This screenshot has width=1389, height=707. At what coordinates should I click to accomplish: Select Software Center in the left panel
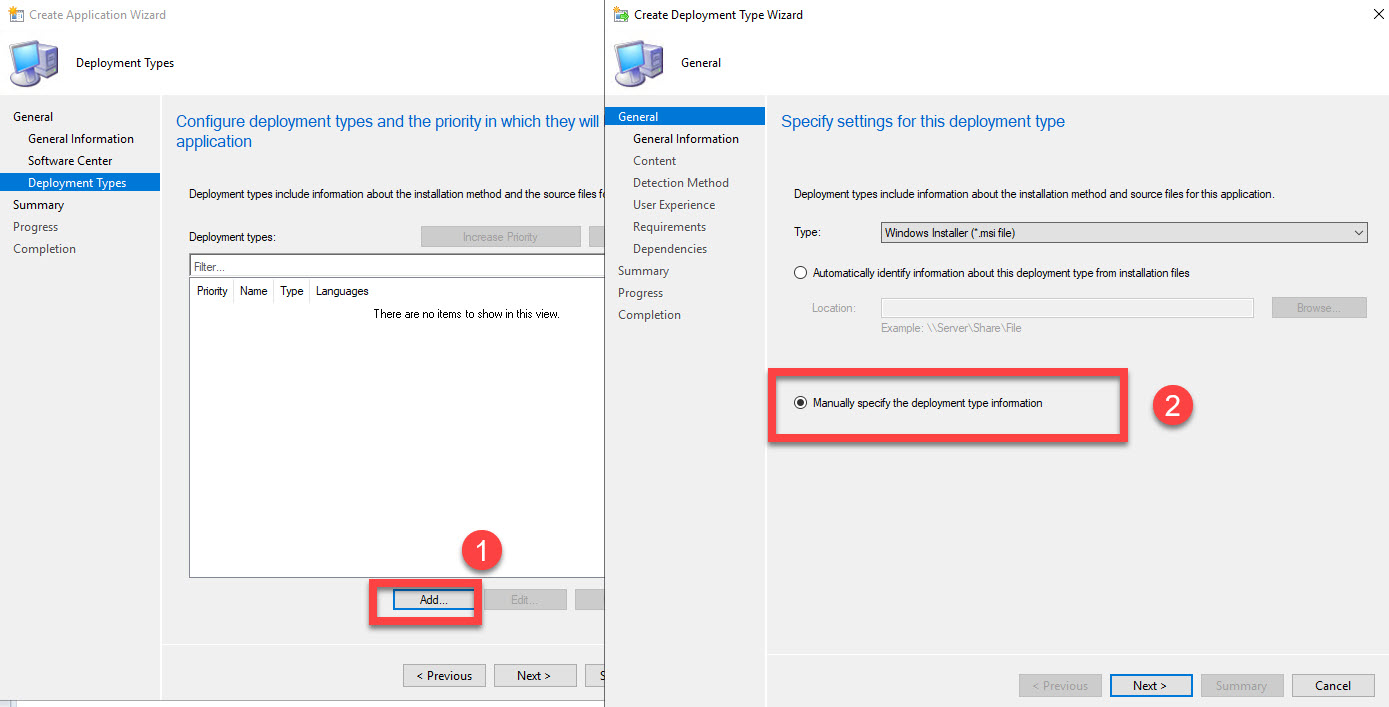pyautogui.click(x=69, y=160)
